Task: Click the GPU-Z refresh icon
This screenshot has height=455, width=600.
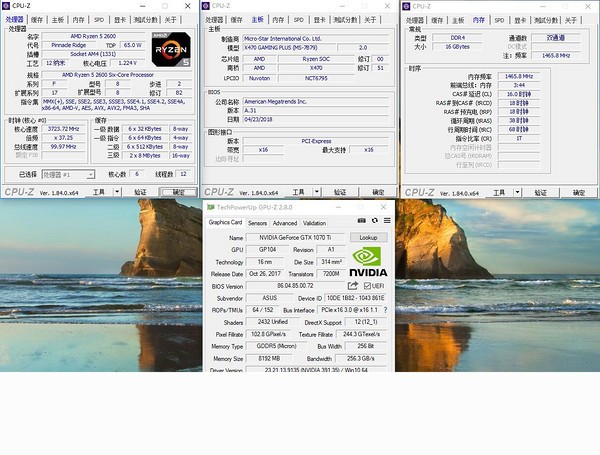Action: point(375,220)
